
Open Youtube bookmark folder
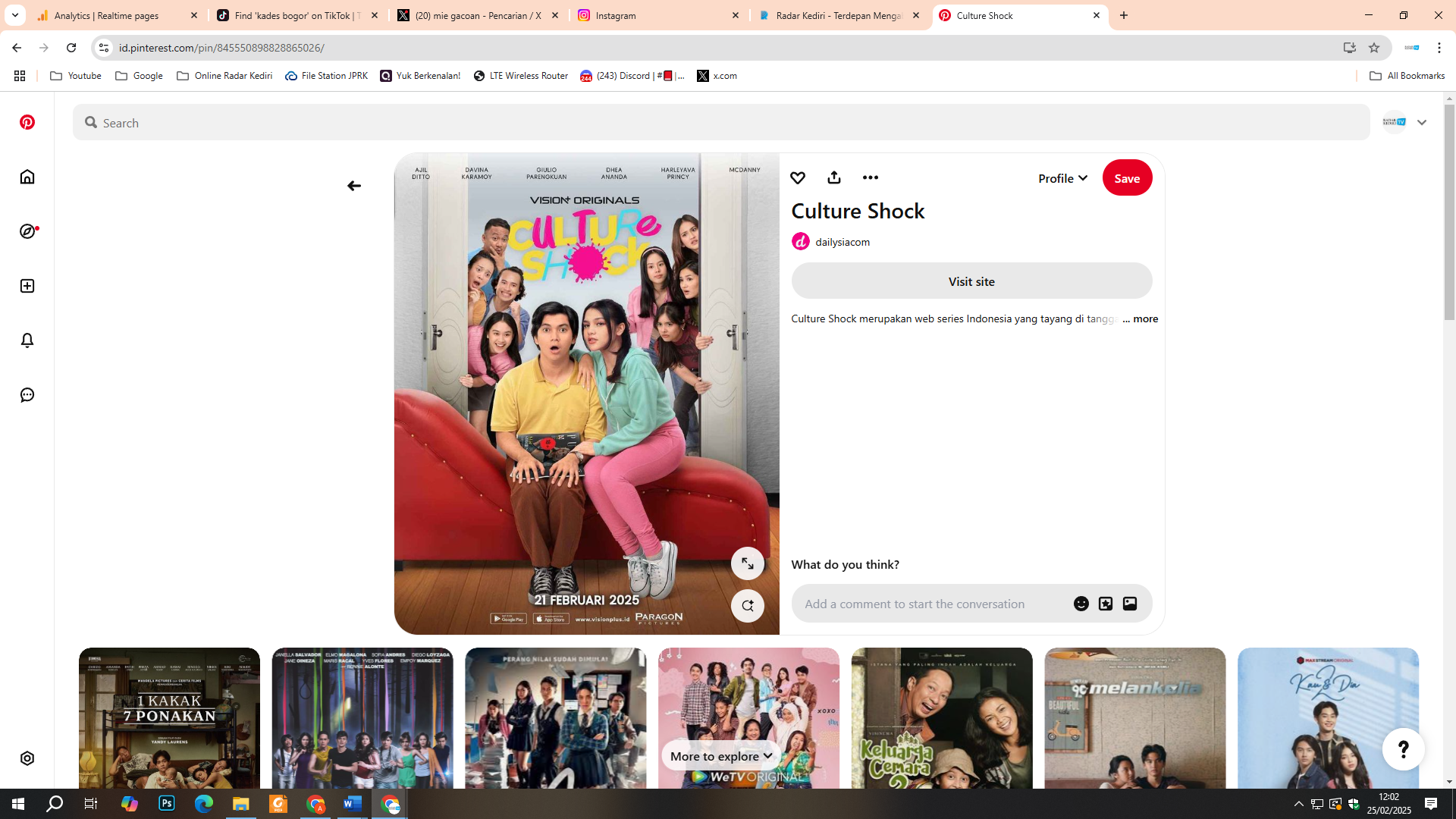click(75, 76)
